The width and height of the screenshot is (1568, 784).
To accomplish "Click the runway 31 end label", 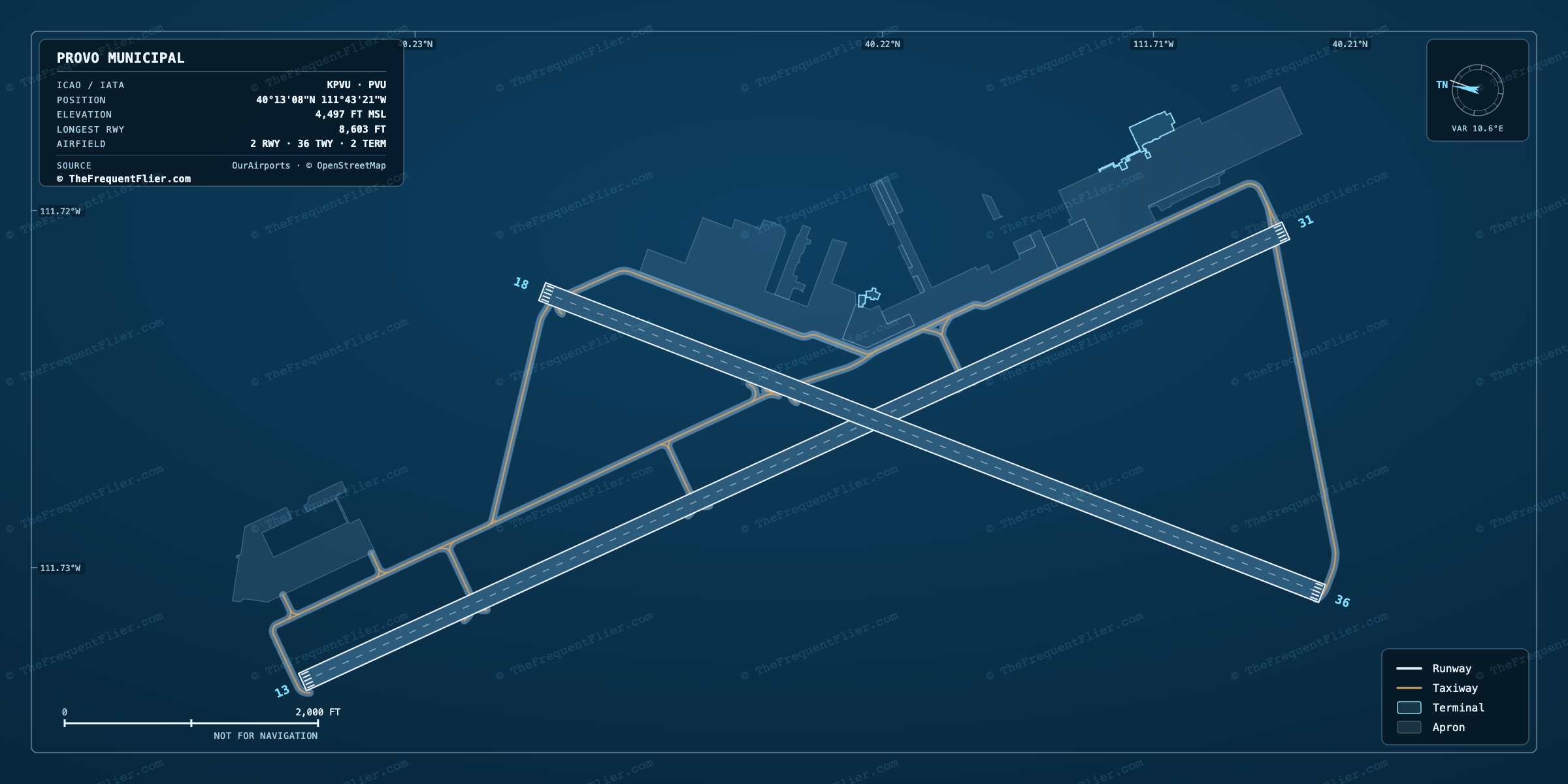I will click(1305, 222).
